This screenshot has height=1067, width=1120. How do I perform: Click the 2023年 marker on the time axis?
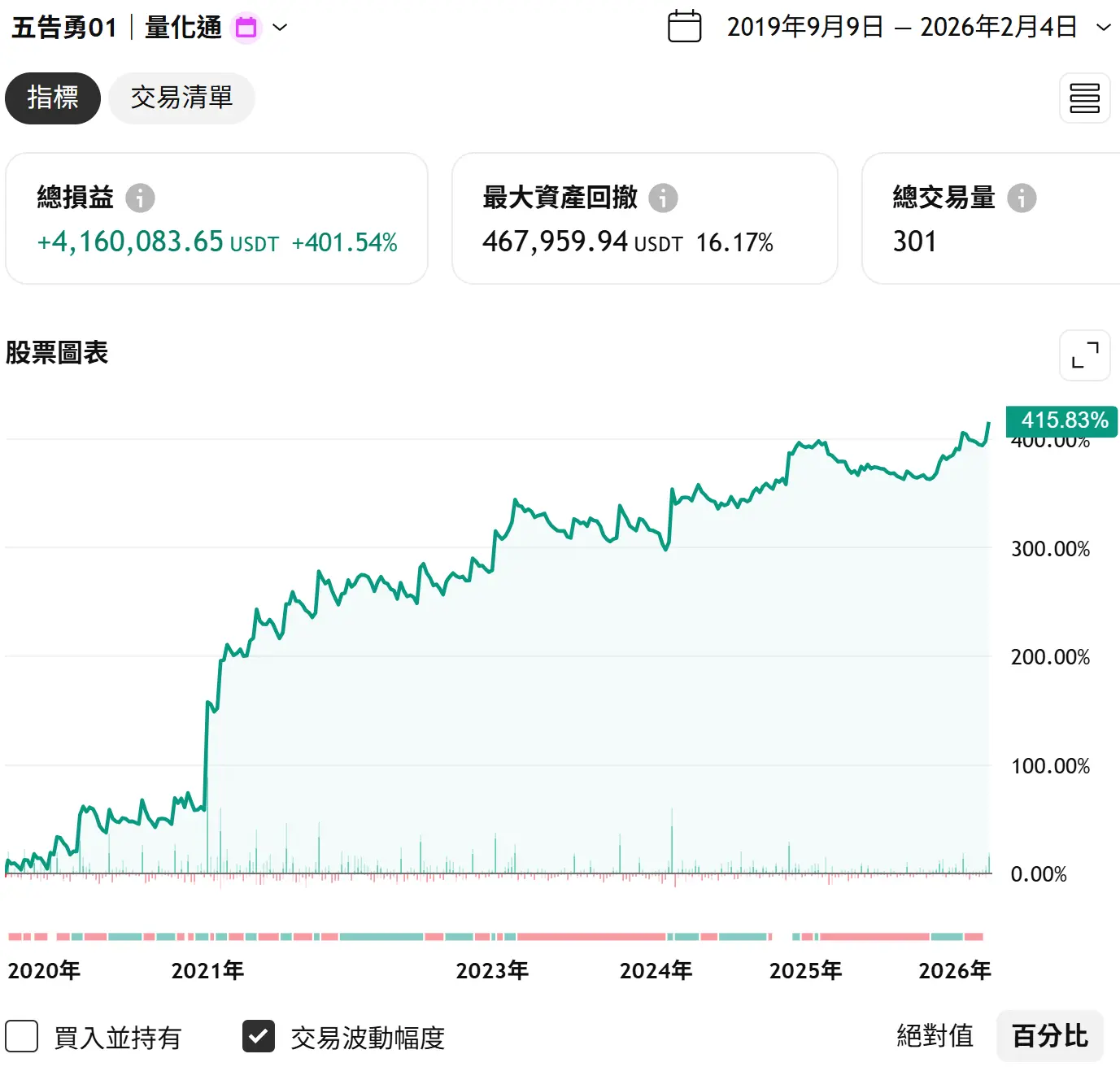[491, 970]
